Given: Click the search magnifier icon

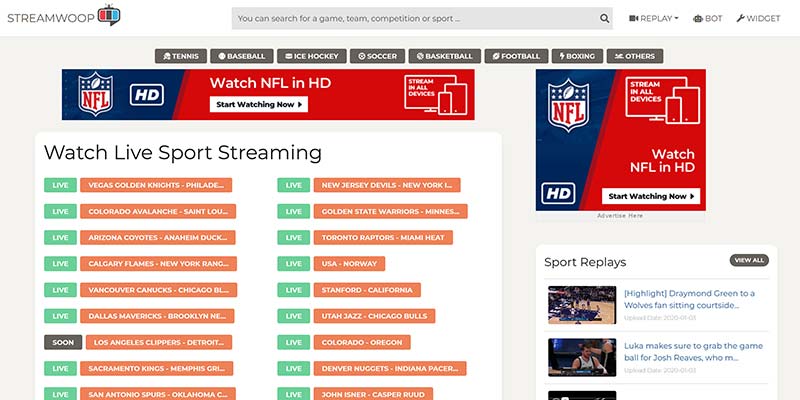Looking at the screenshot, I should point(604,18).
